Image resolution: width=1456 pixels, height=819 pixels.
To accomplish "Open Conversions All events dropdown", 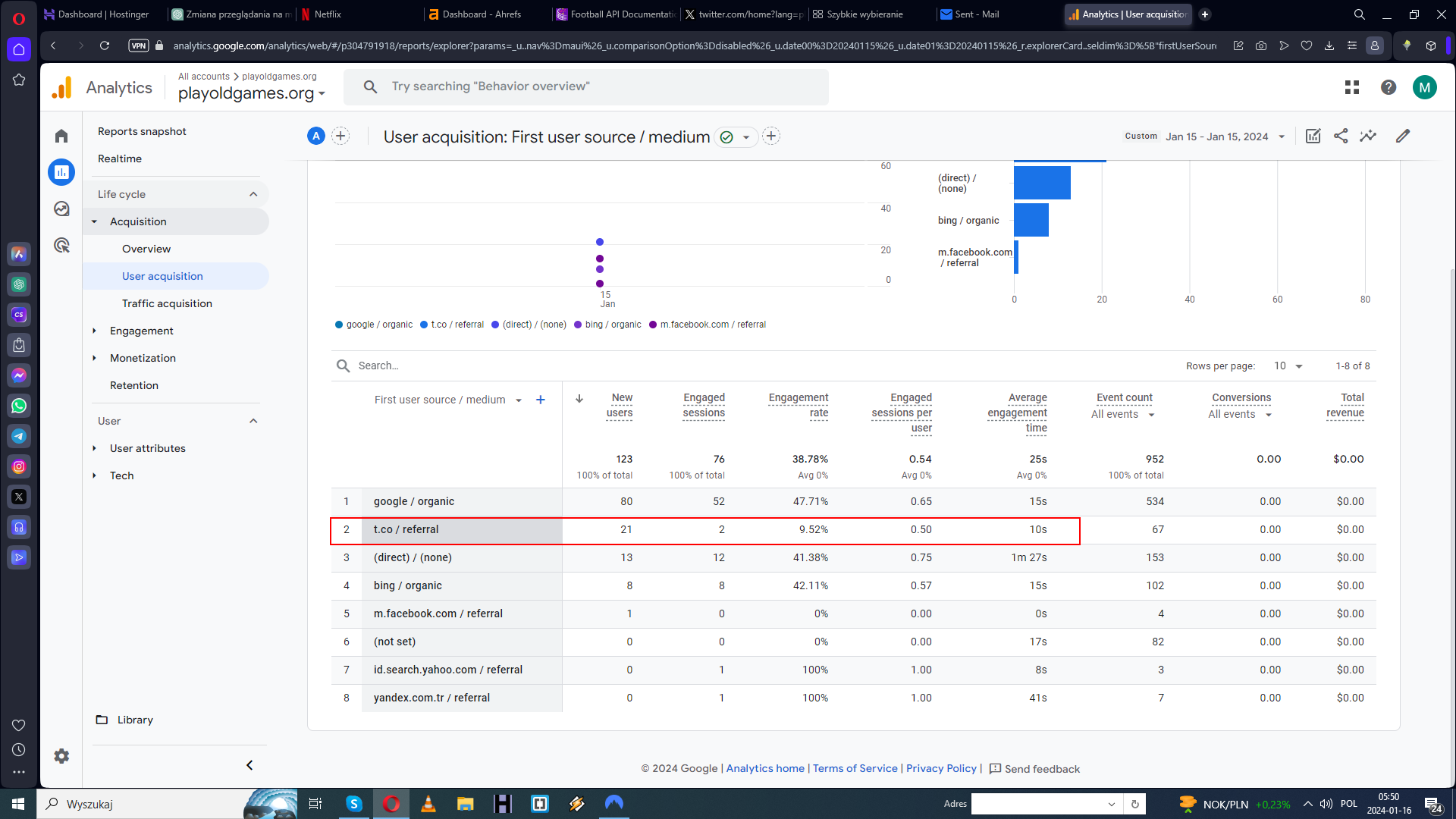I will click(x=1240, y=414).
